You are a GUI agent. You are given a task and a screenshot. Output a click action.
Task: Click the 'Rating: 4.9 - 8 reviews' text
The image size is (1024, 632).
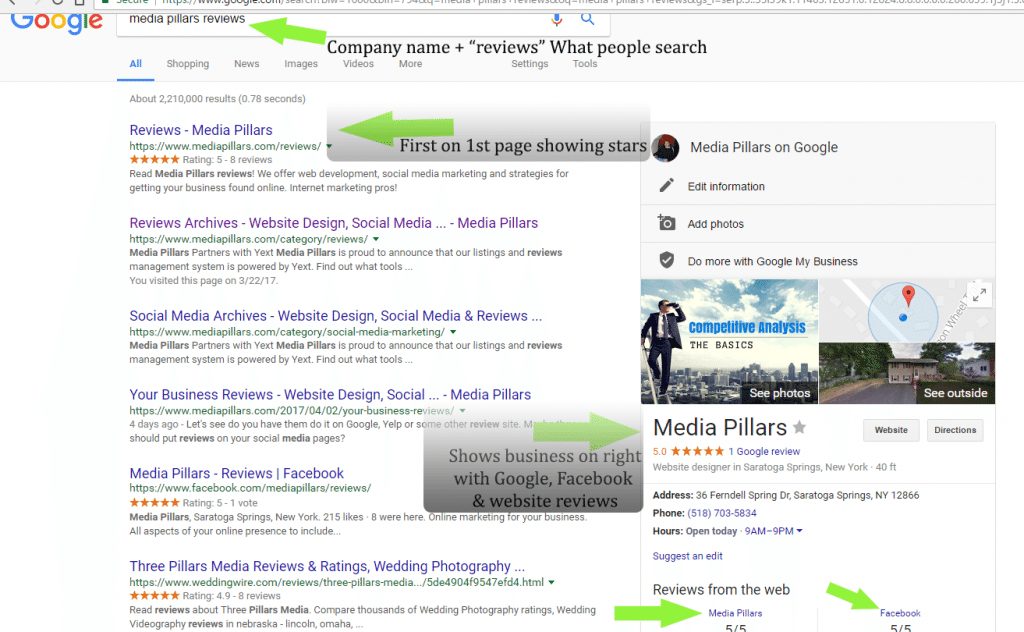[x=231, y=596]
